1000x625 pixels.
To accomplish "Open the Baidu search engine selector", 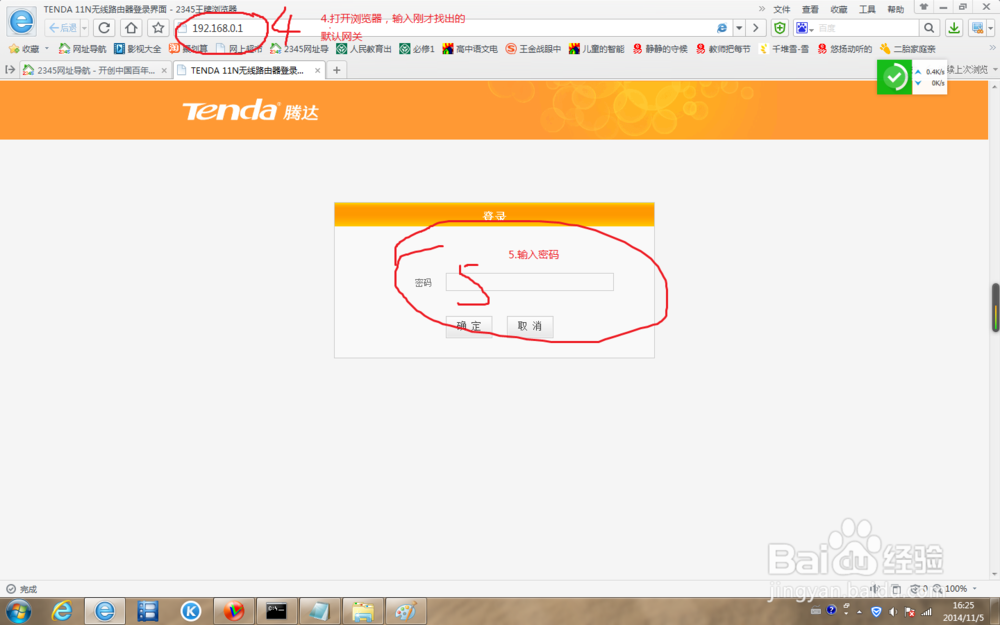I will [805, 28].
